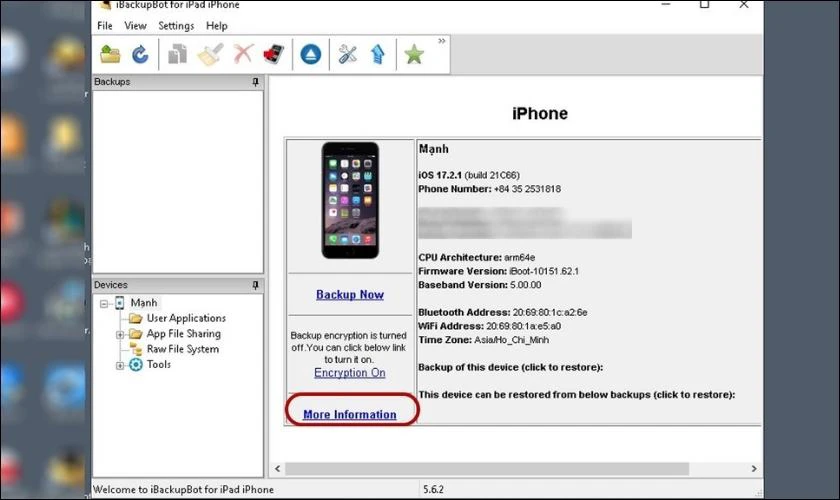Image resolution: width=840 pixels, height=500 pixels.
Task: Click the horizontal scrollbar right arrow
Action: [754, 469]
